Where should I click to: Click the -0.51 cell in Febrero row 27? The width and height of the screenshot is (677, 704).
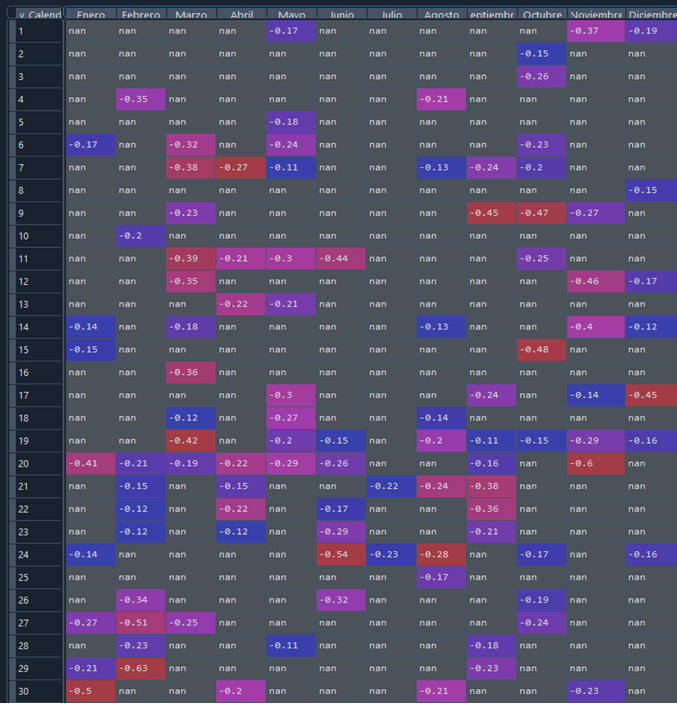(x=141, y=623)
